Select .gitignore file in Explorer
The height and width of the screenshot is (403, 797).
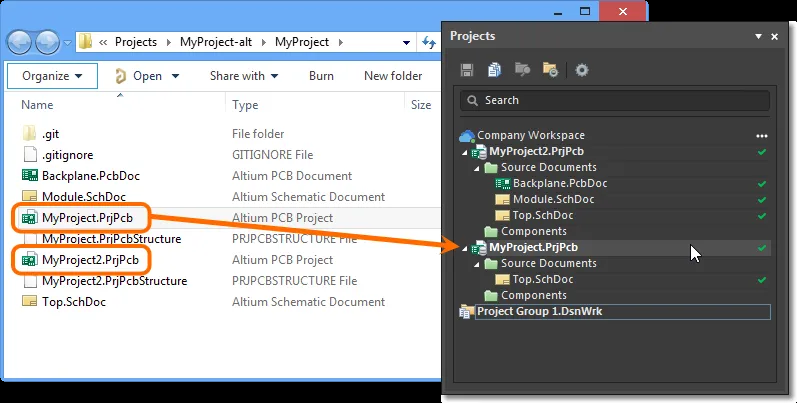tap(68, 154)
